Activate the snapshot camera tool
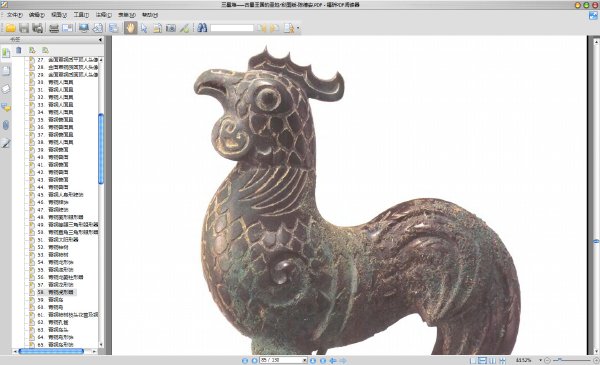This screenshot has height=365, width=600. [171, 28]
